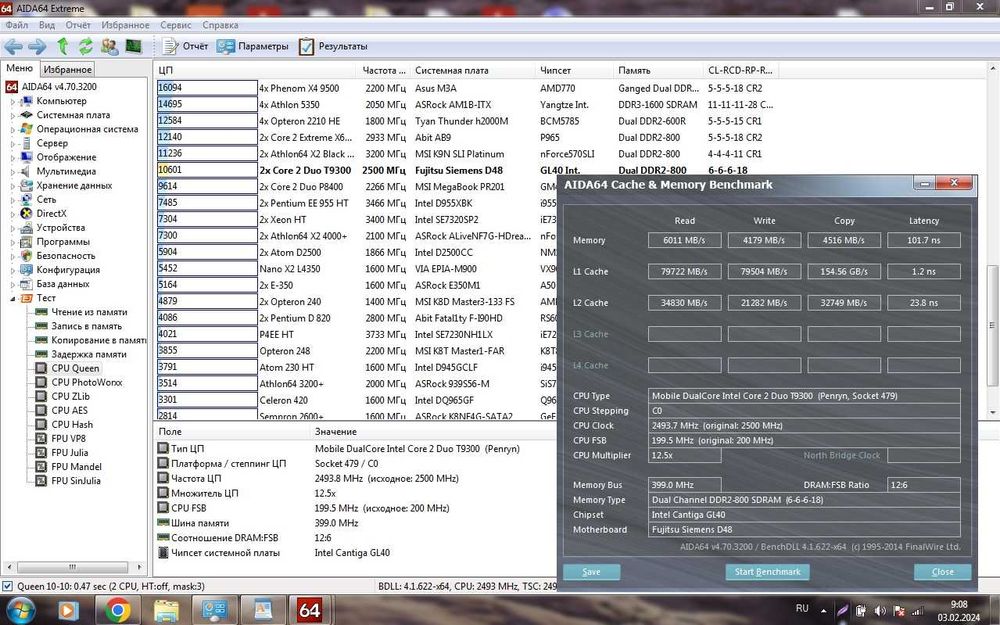Open File Explorer from the taskbar

[166, 610]
